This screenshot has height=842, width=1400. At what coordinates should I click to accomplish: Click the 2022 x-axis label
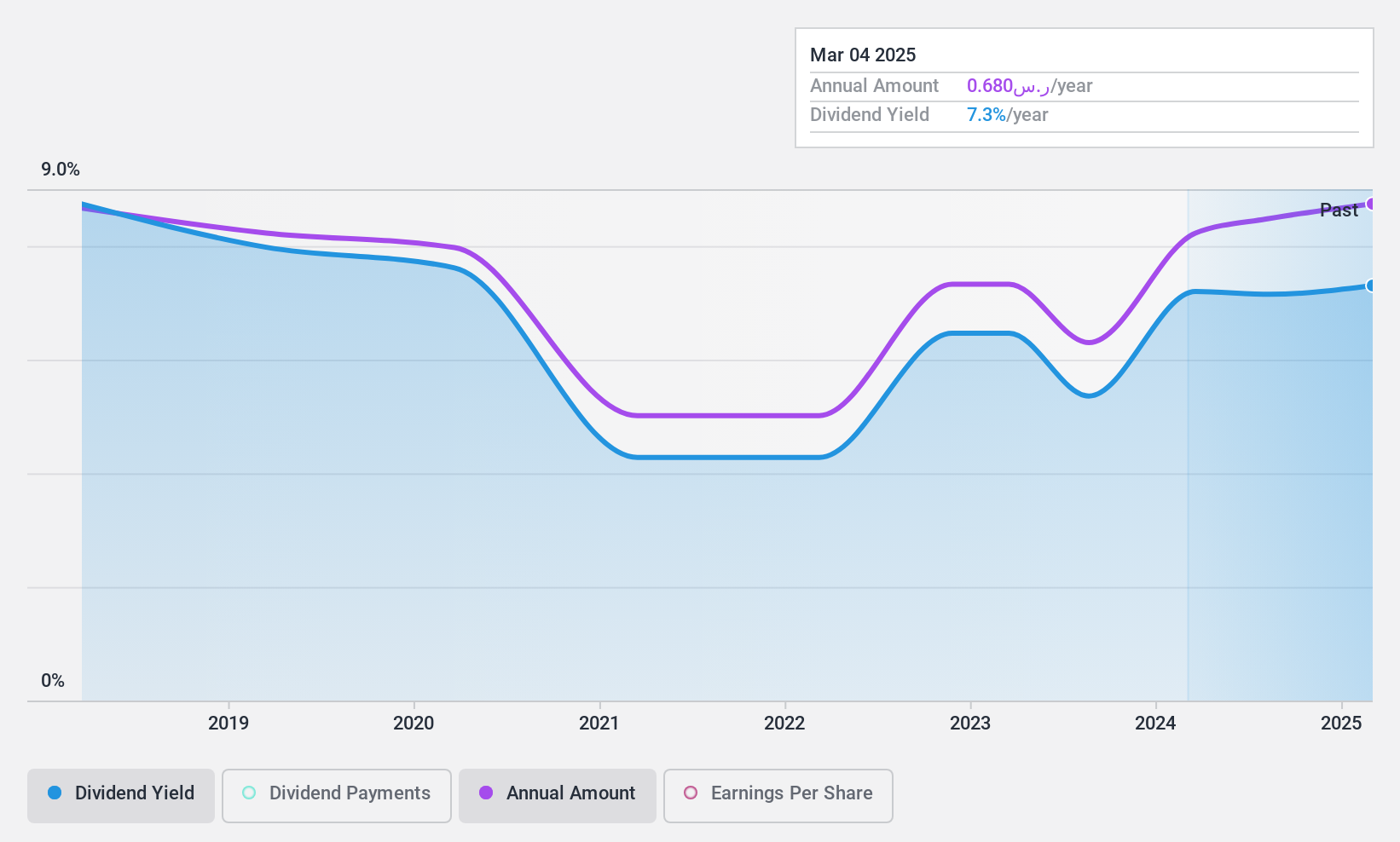tap(784, 724)
